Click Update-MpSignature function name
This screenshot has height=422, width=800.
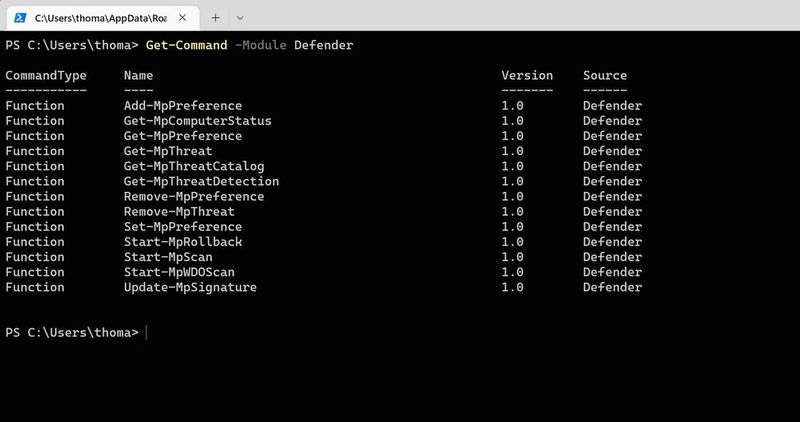coord(190,287)
